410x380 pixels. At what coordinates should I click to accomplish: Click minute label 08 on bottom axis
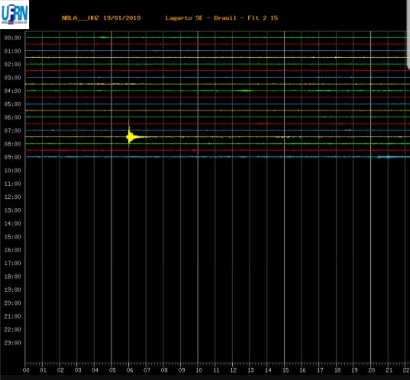pyautogui.click(x=164, y=370)
